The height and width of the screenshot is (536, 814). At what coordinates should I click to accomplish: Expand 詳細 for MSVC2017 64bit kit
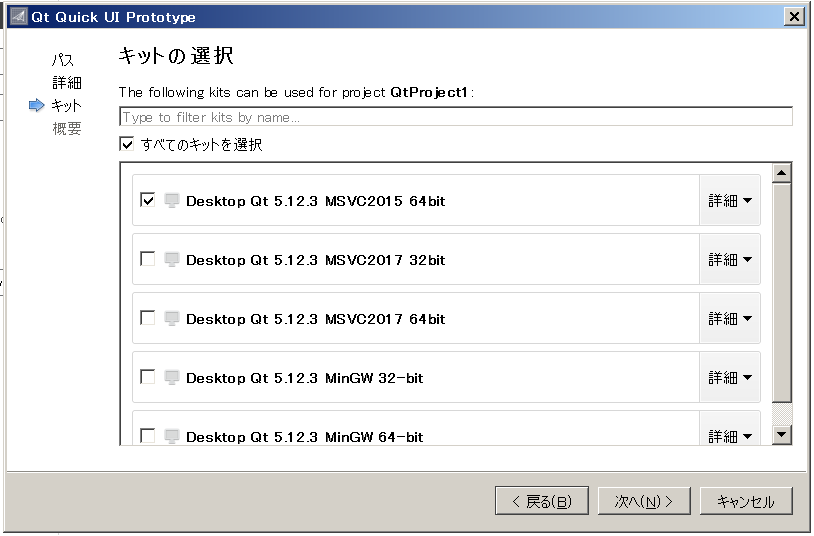(730, 318)
